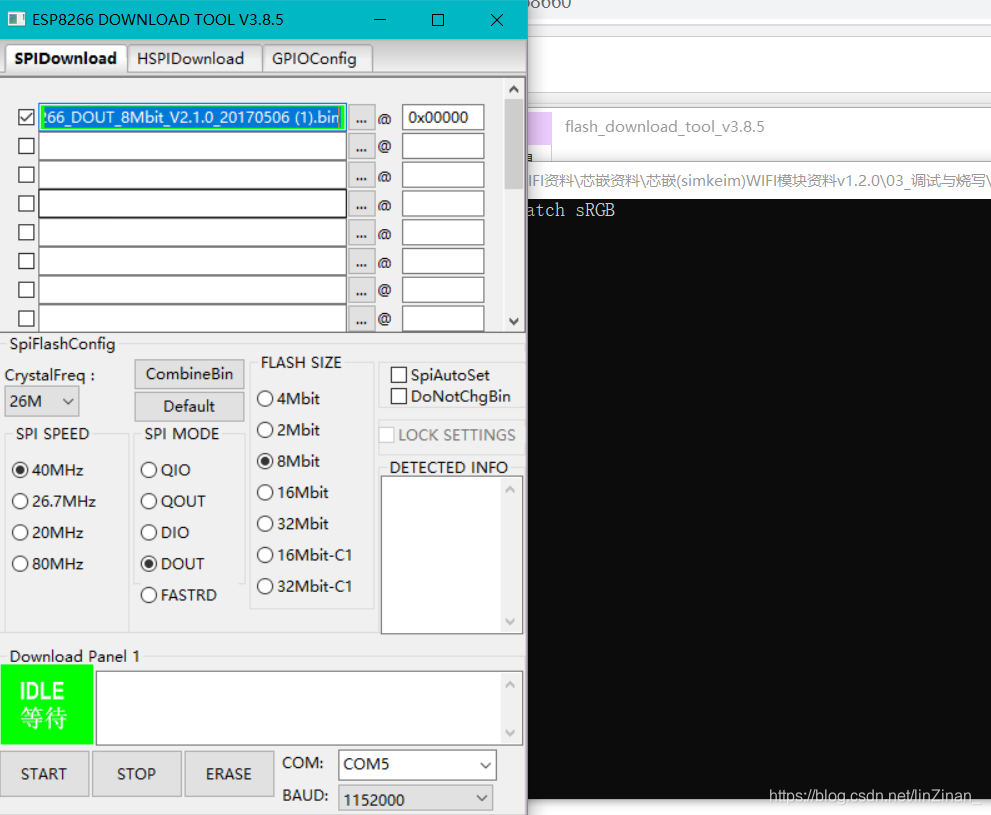Enable the second firmware row checkbox
991x815 pixels.
pyautogui.click(x=27, y=146)
